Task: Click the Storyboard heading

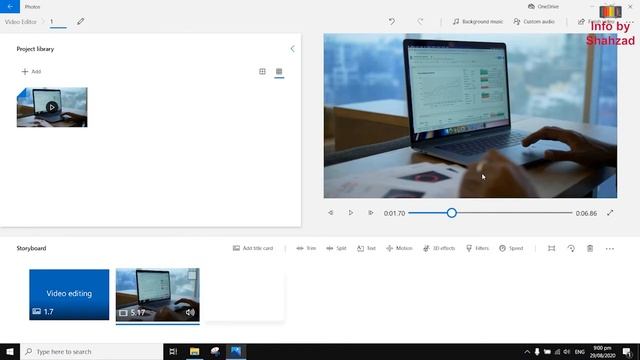Action: (x=31, y=248)
